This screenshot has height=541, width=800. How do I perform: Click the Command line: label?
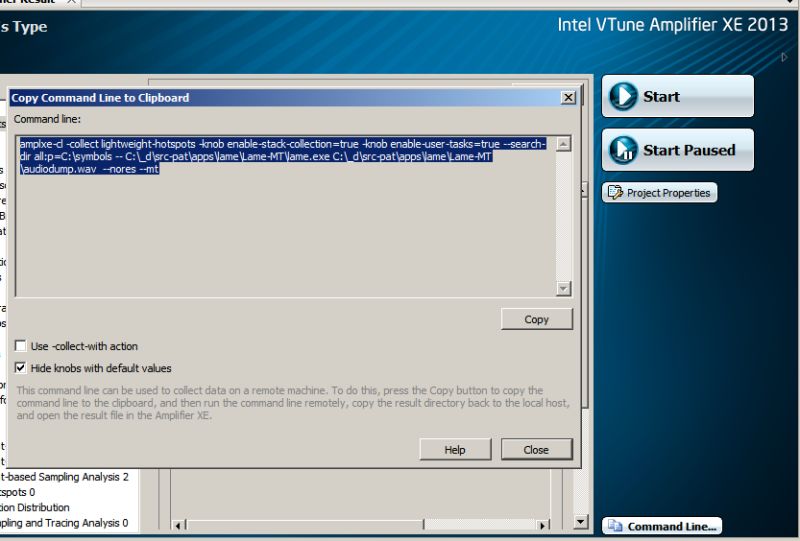point(47,119)
